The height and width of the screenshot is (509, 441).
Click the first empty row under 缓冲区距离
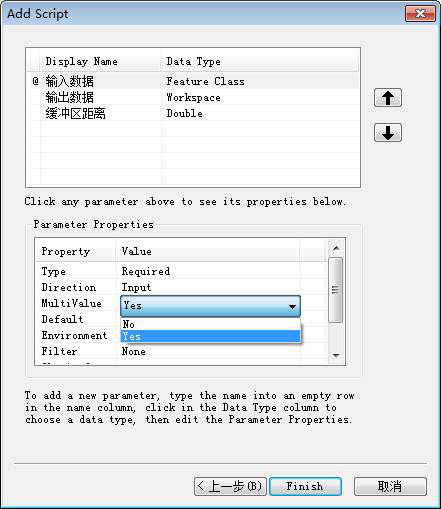tap(193, 129)
